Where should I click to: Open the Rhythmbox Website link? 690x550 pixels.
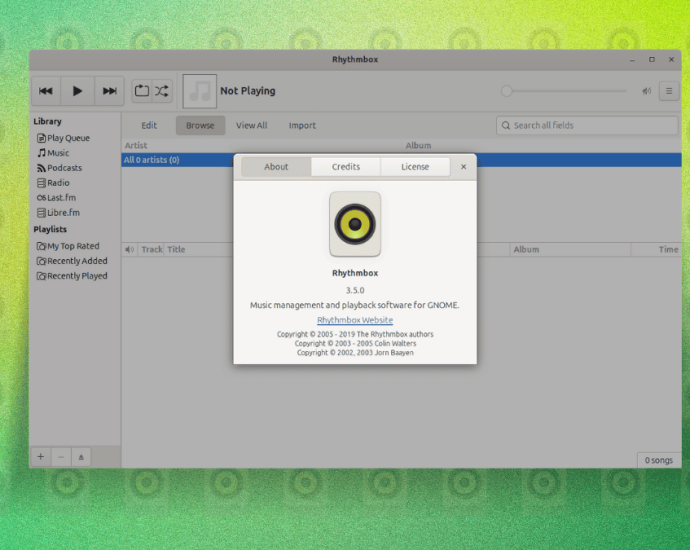355,320
